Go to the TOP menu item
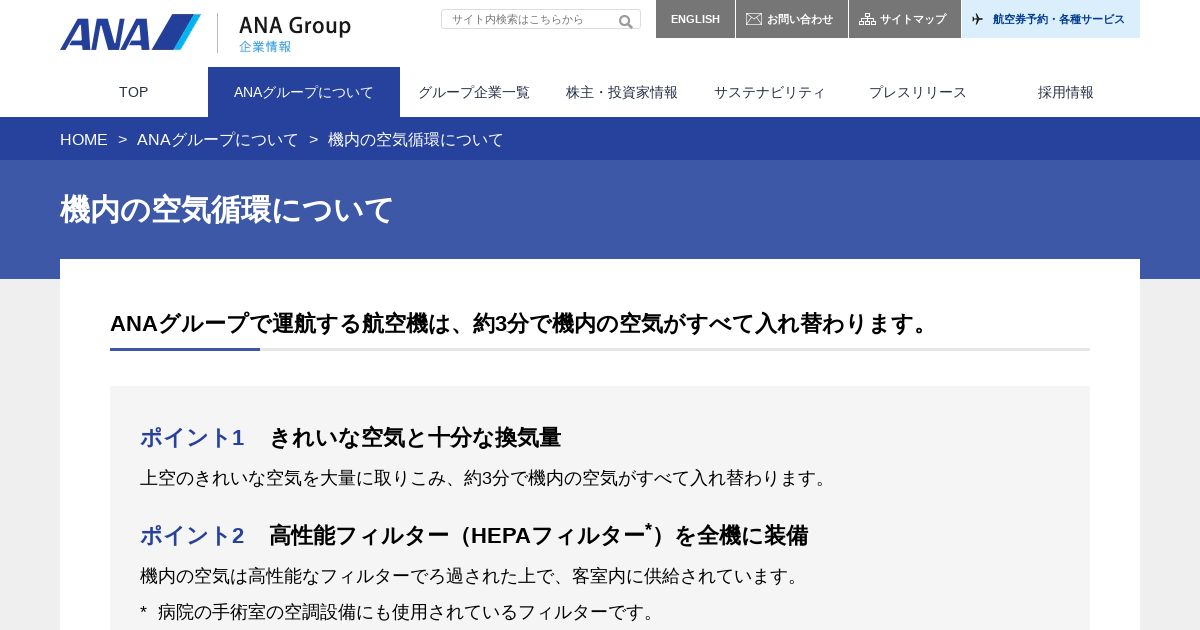The height and width of the screenshot is (630, 1200). point(134,92)
